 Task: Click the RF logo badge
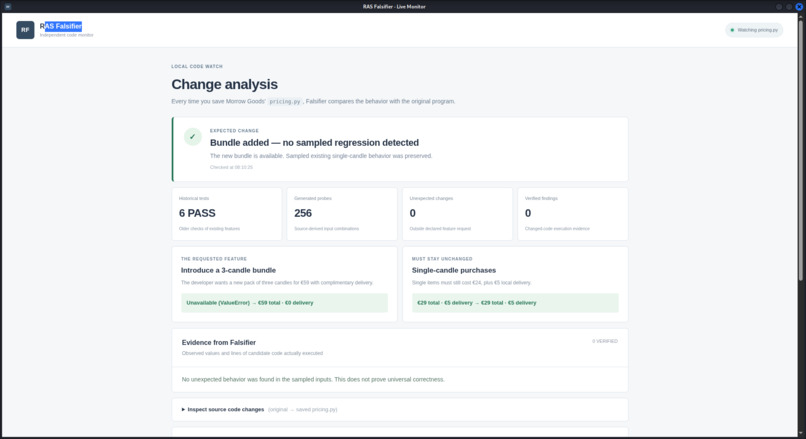(x=25, y=30)
